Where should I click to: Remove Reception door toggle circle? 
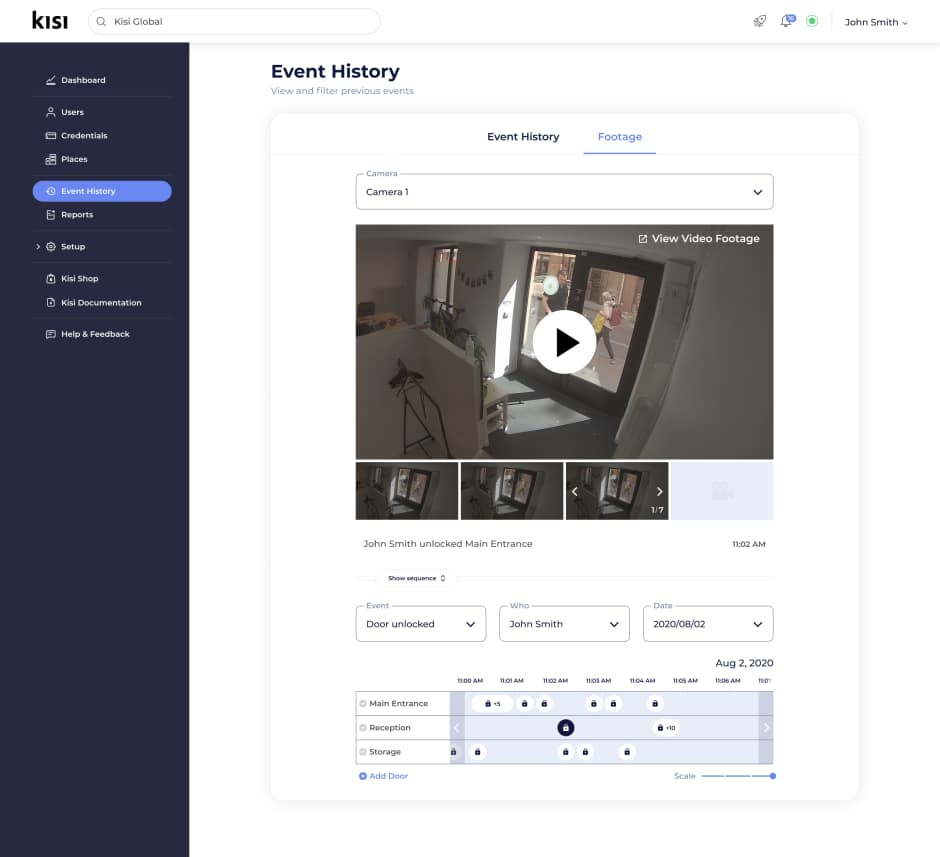(363, 728)
